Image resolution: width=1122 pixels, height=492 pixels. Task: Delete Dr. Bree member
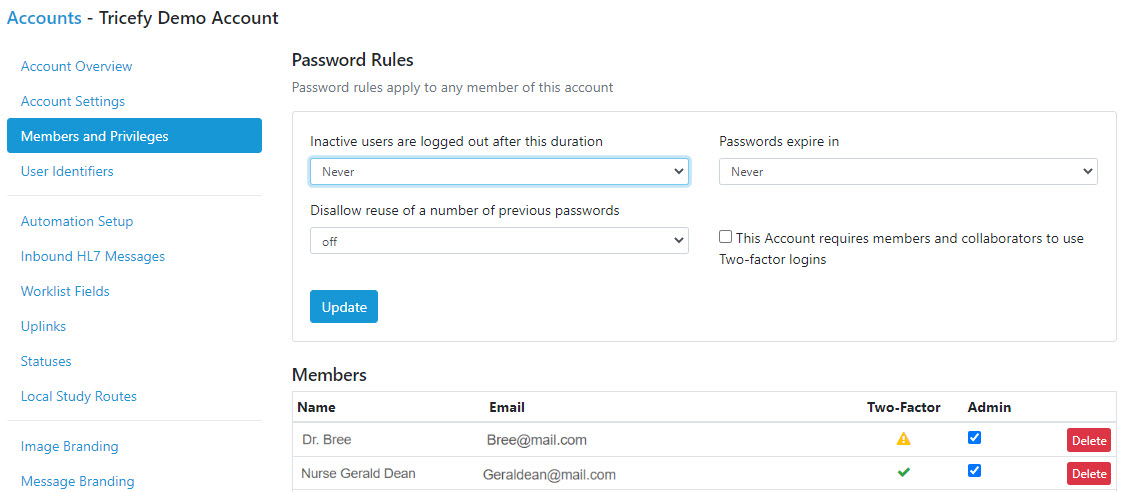[x=1089, y=440]
